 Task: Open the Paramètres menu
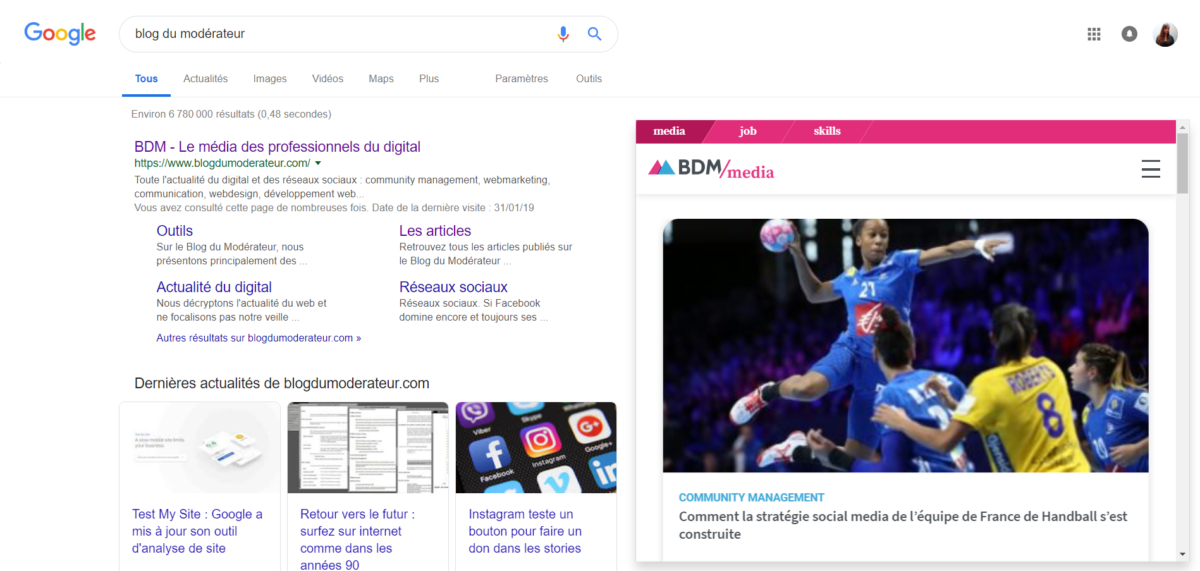pyautogui.click(x=521, y=79)
